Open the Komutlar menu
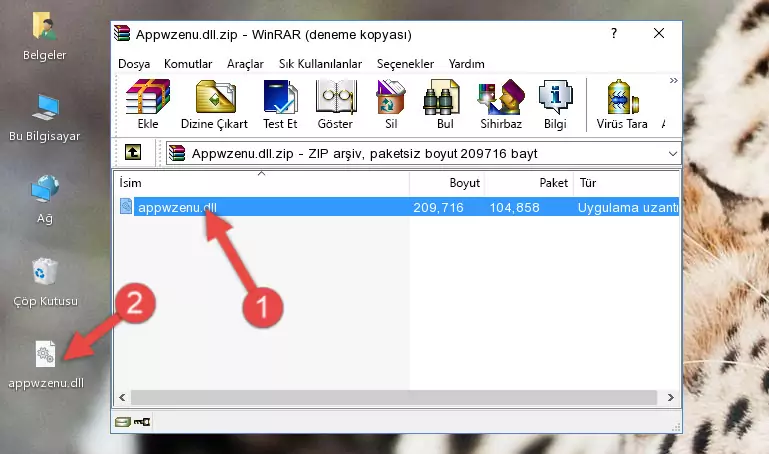Viewport: 769px width, 454px height. pyautogui.click(x=188, y=64)
